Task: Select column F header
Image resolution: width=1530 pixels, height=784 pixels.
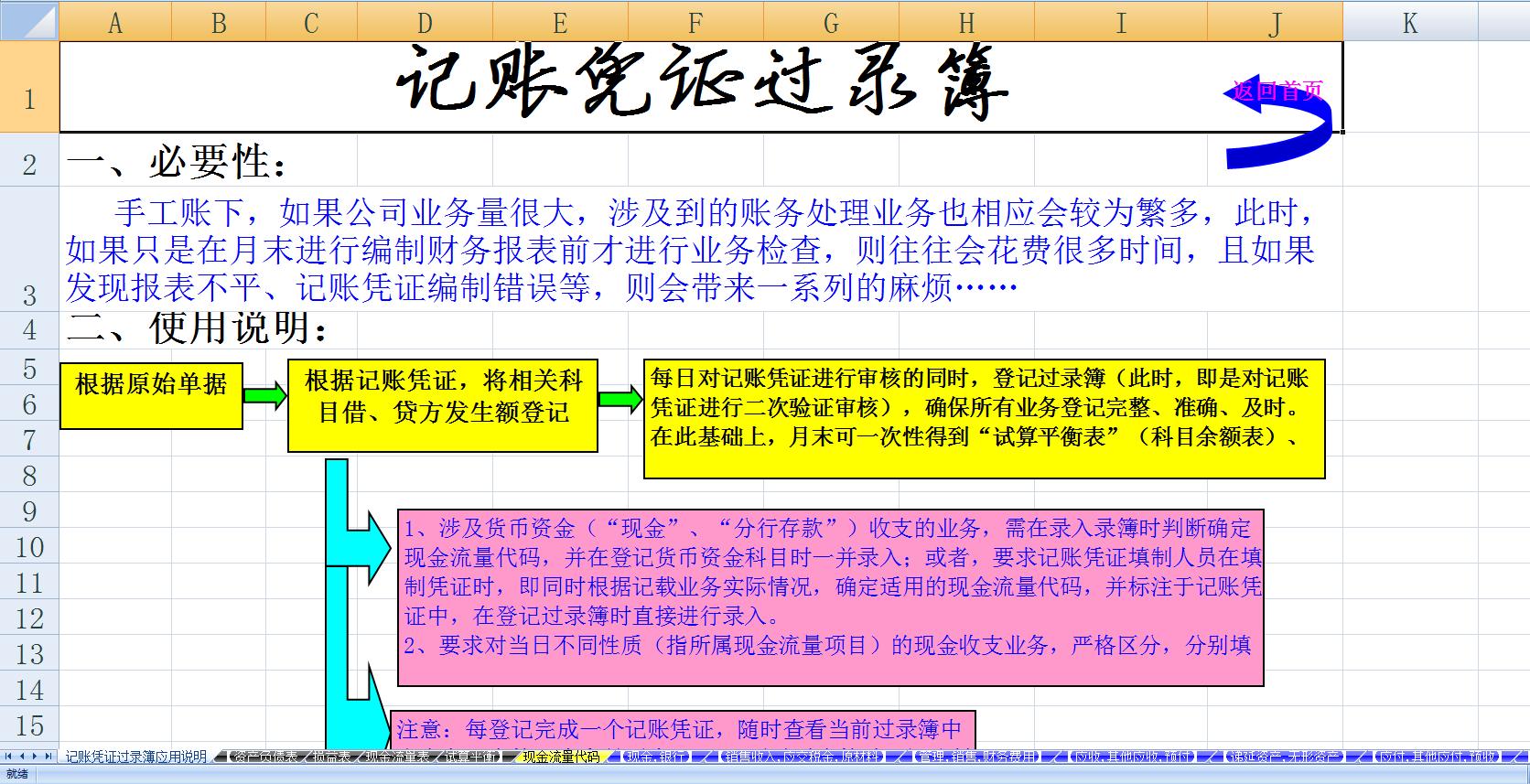Action: [695, 21]
